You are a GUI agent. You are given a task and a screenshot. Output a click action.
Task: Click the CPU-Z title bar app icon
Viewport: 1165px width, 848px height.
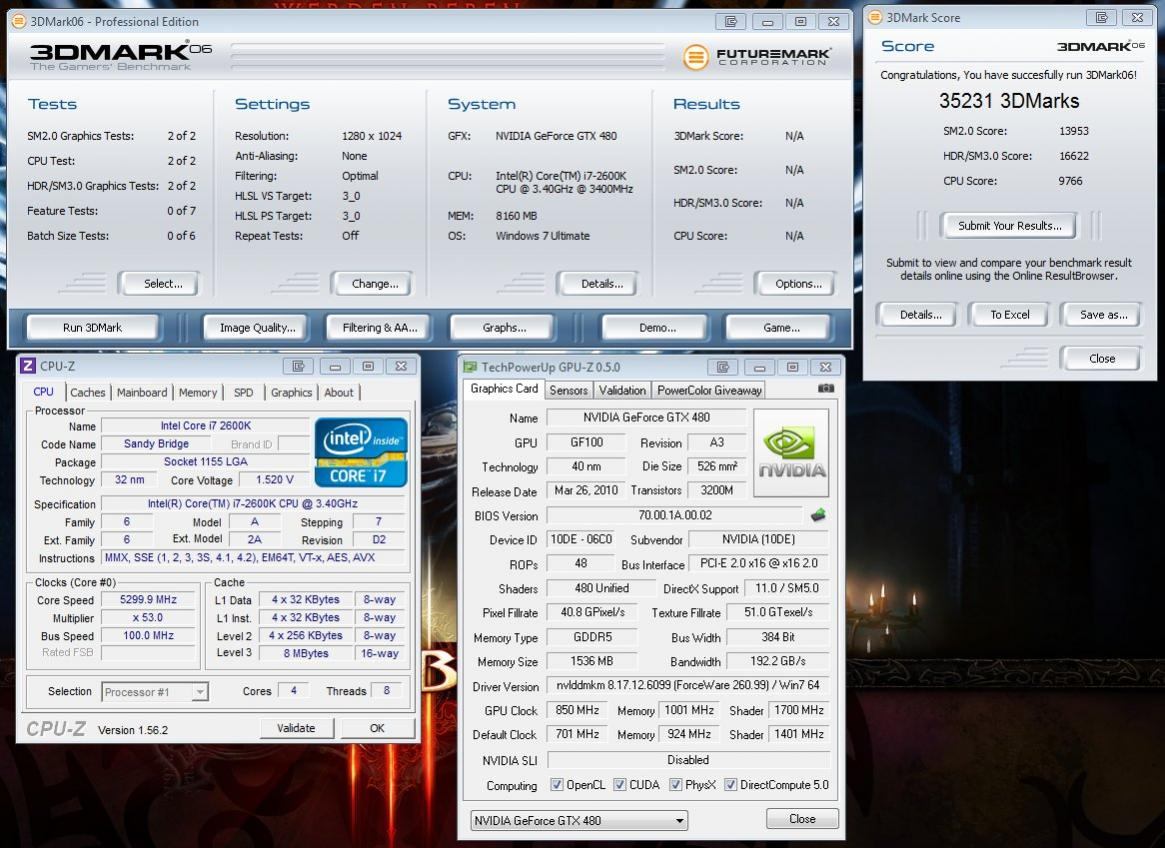(x=27, y=366)
